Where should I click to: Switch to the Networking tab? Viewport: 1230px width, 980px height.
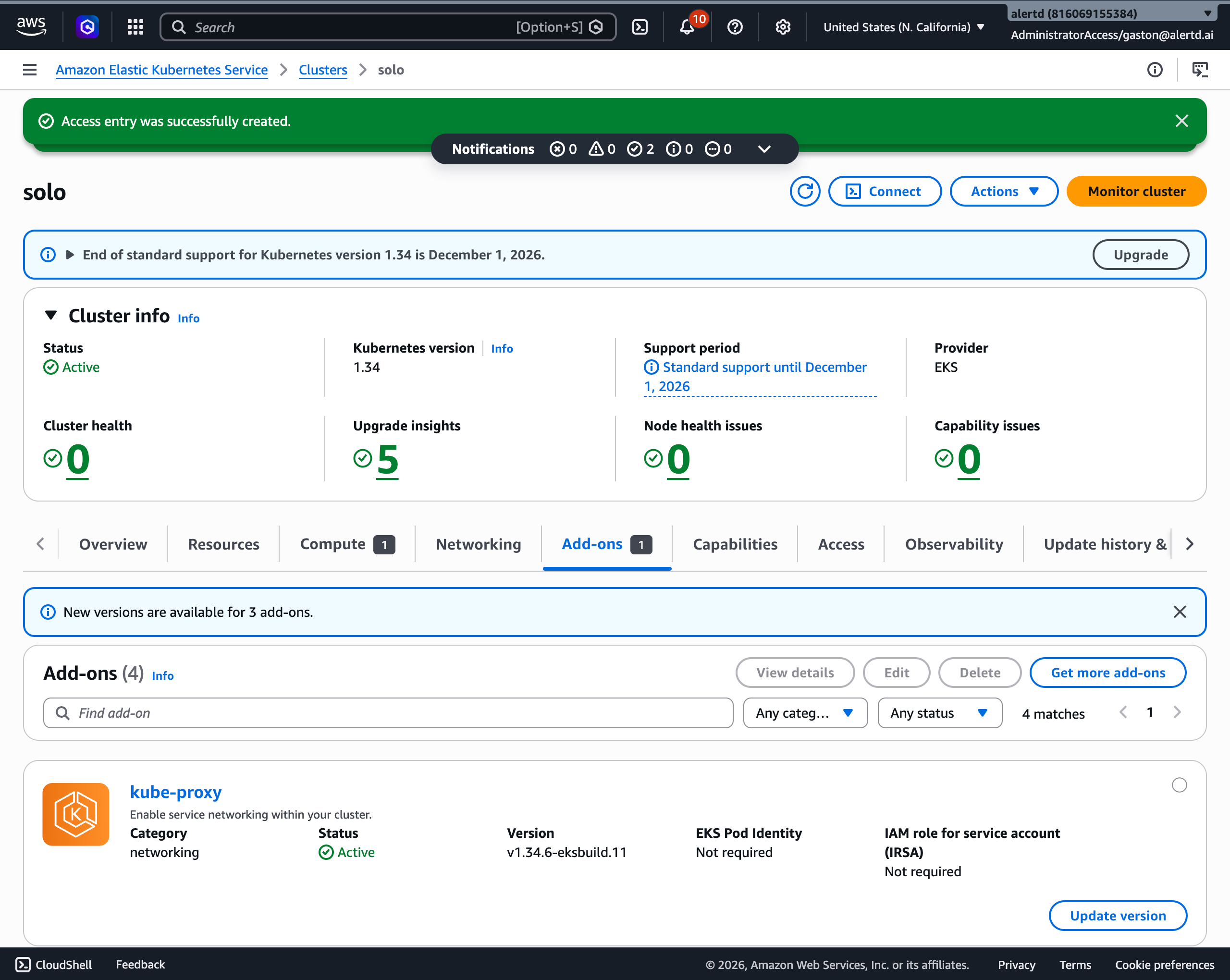[478, 544]
